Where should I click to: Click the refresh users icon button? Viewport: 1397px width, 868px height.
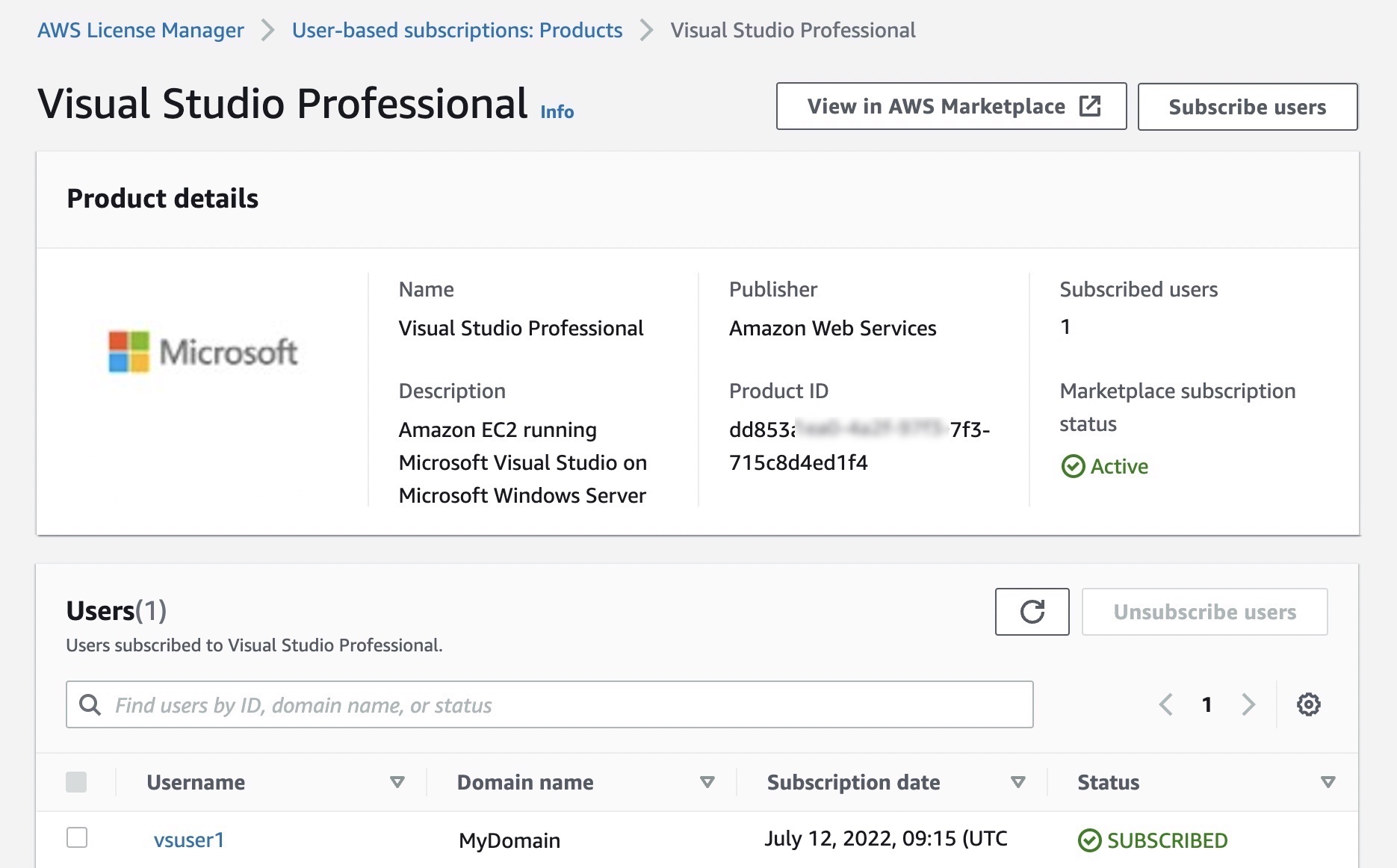tap(1032, 612)
